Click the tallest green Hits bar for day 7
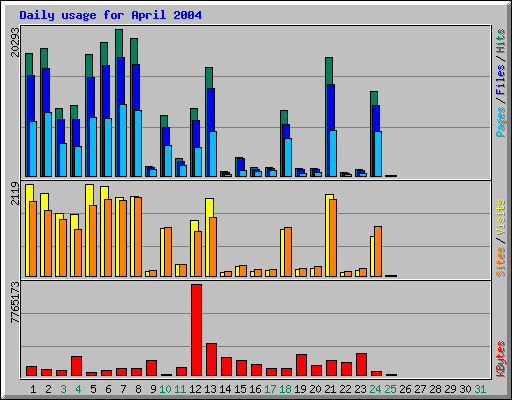The image size is (512, 400). (119, 43)
